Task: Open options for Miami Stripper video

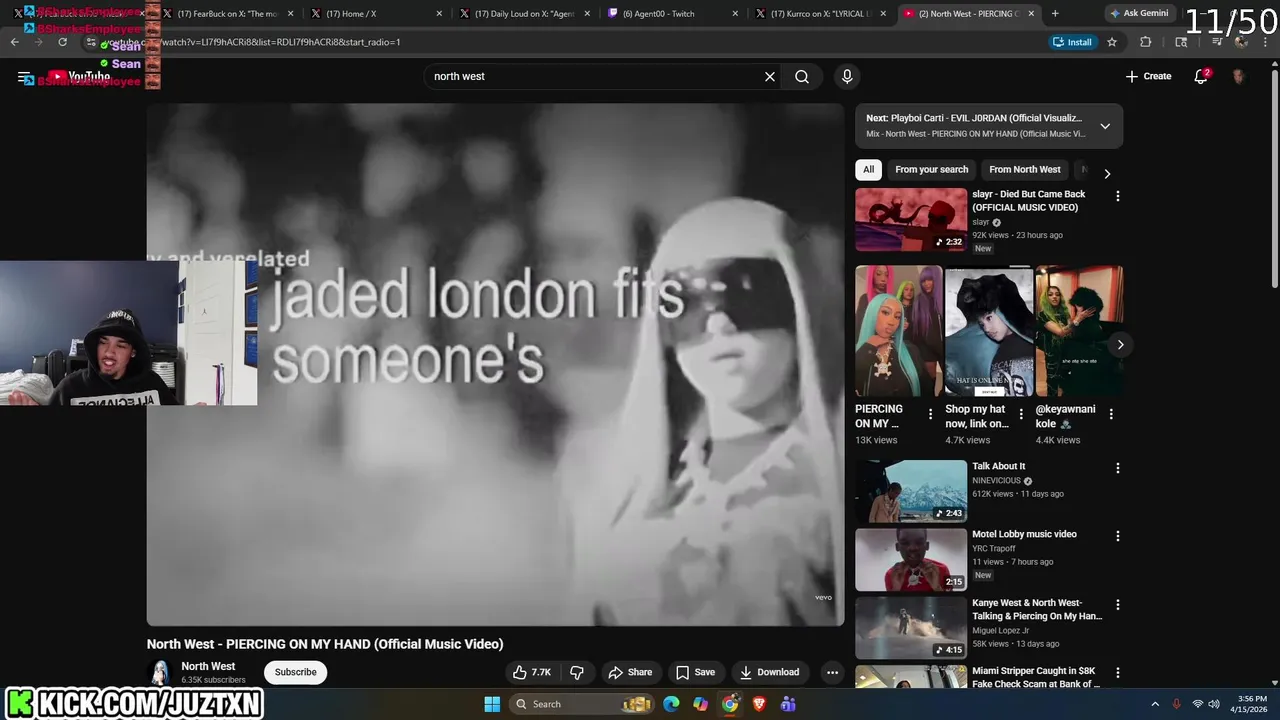Action: [1118, 673]
